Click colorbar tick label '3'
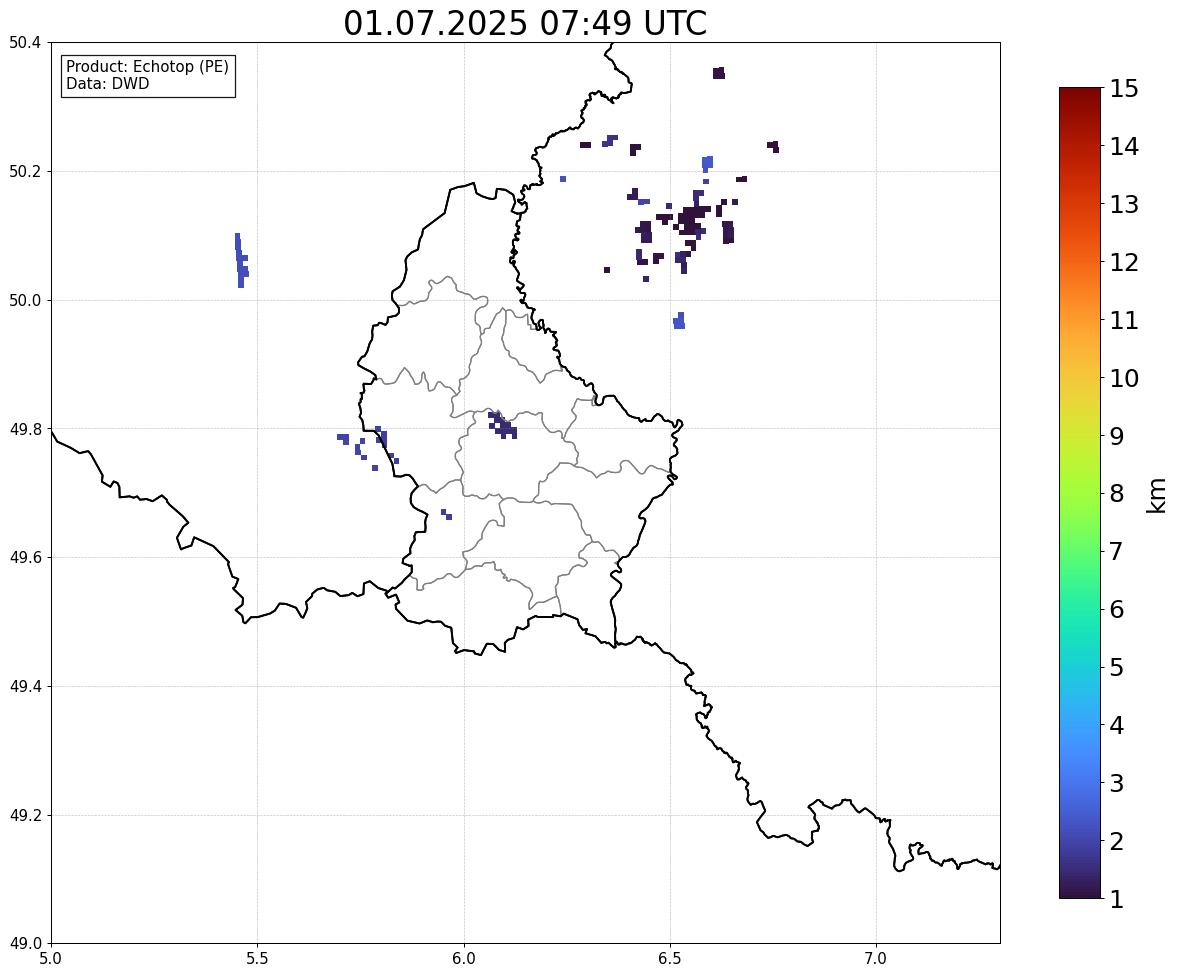 tap(1117, 783)
